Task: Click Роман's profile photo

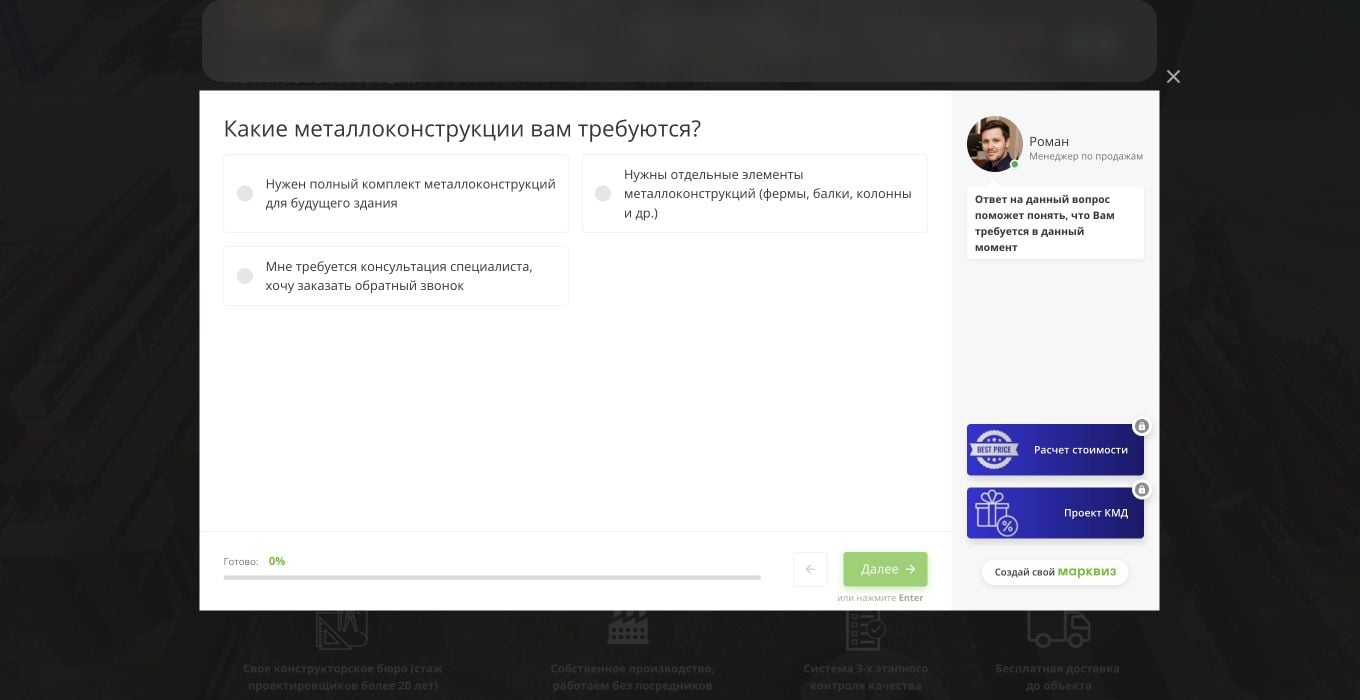Action: (x=994, y=143)
